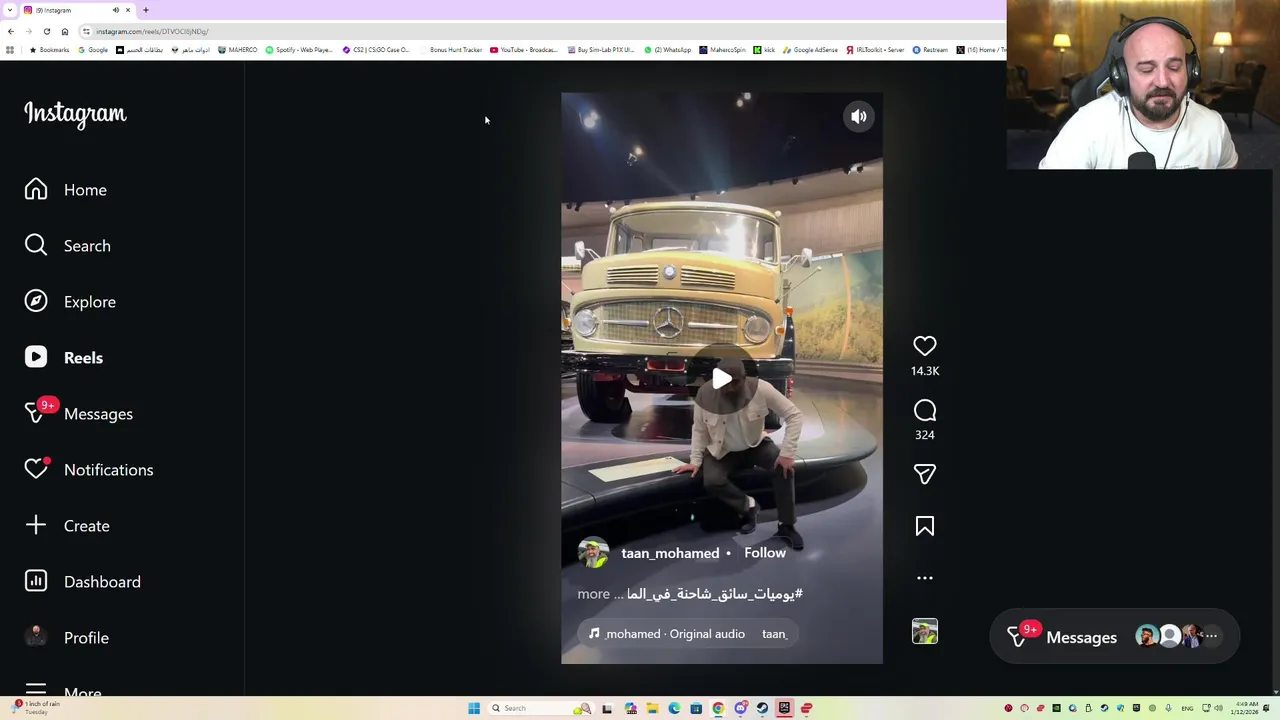Open the weather widget showing rain
The width and height of the screenshot is (1280, 720).
tap(36, 708)
